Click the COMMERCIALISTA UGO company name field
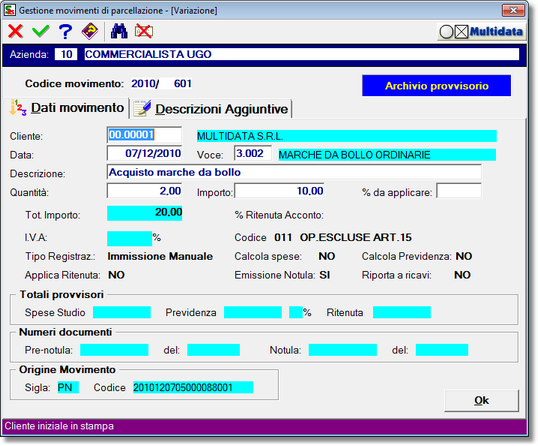This screenshot has height=446, width=538. (302, 54)
